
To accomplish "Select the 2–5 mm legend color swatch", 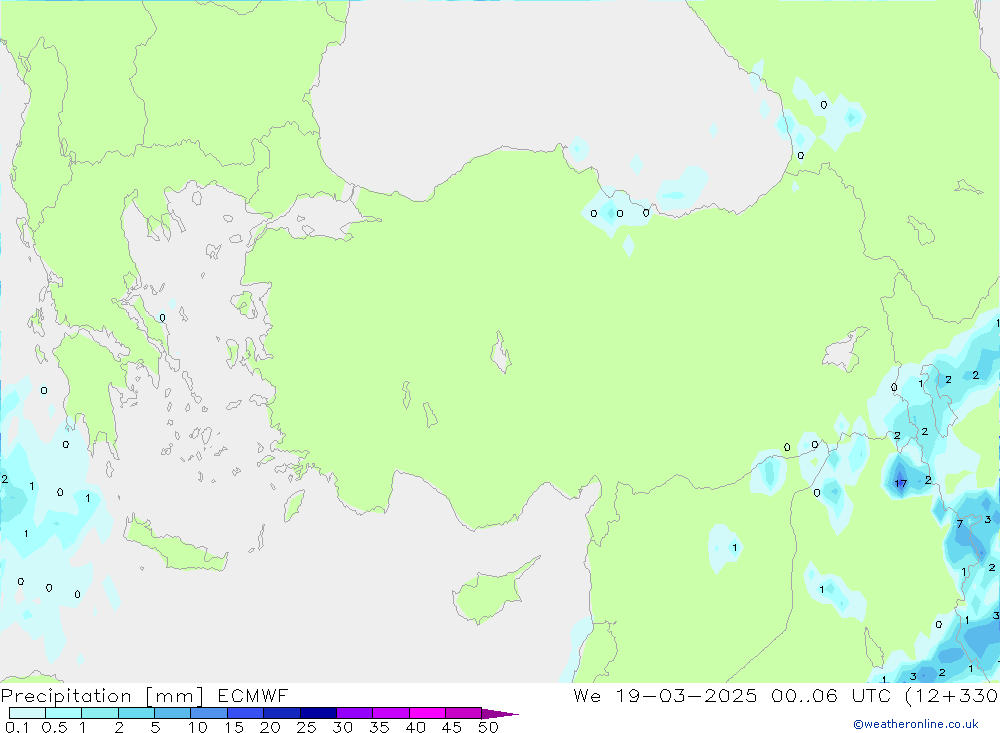I will [136, 713].
